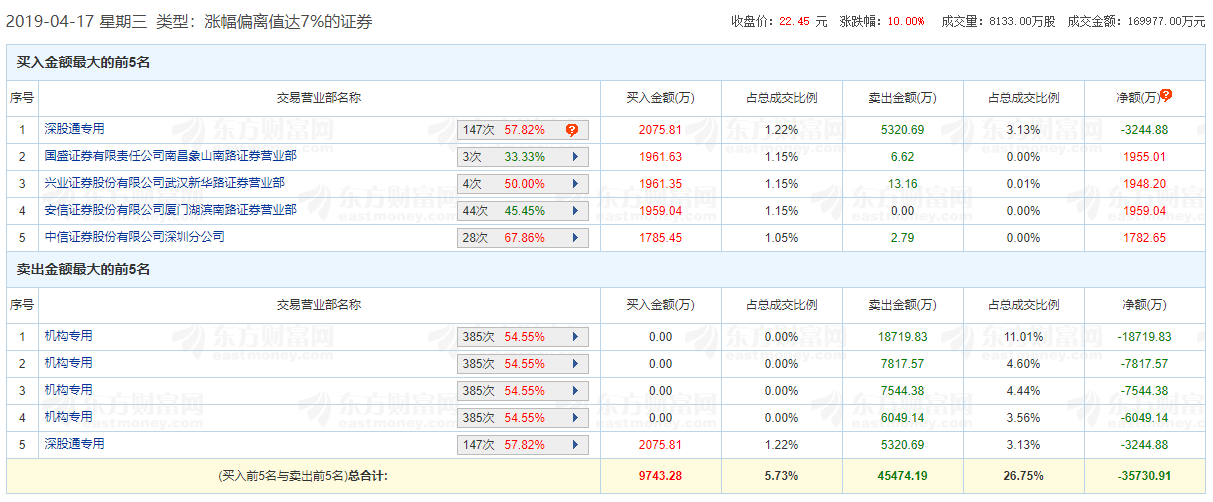Open the 安信证券 厦门湖滨南路 branch link
This screenshot has width=1213, height=502.
coord(170,210)
